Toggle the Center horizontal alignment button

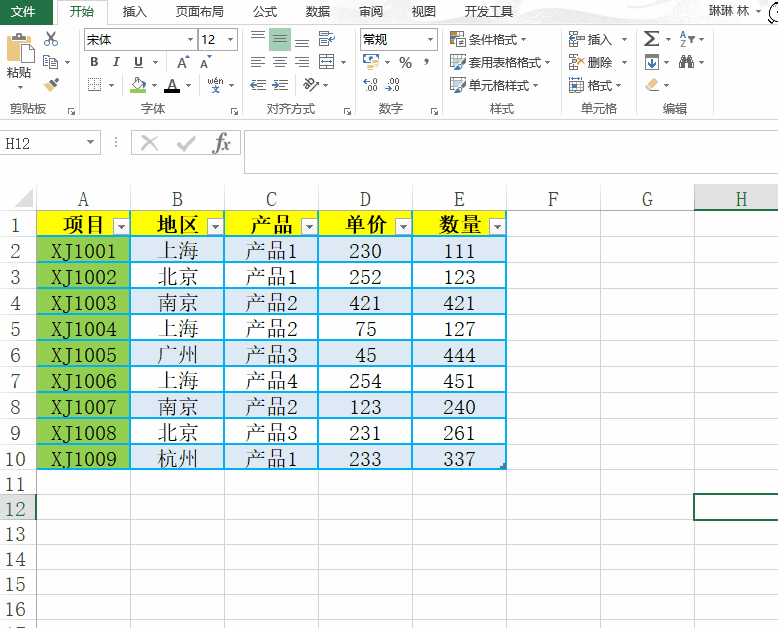click(280, 62)
